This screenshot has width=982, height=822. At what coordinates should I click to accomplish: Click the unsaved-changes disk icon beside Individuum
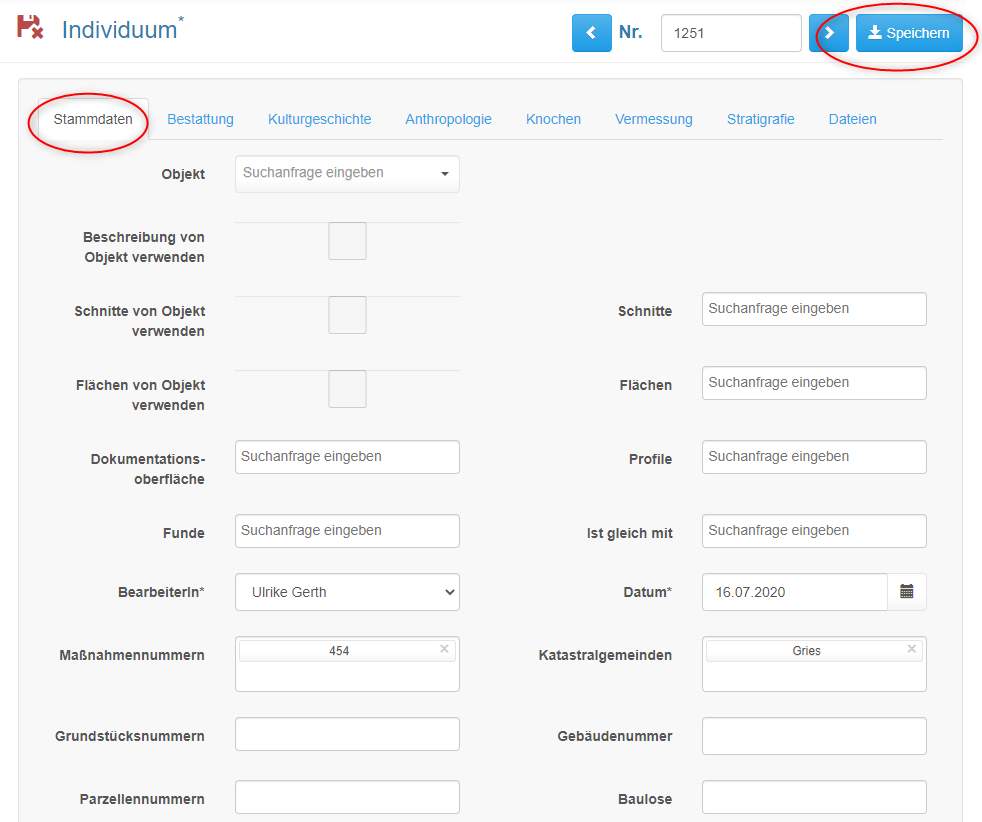pos(29,28)
